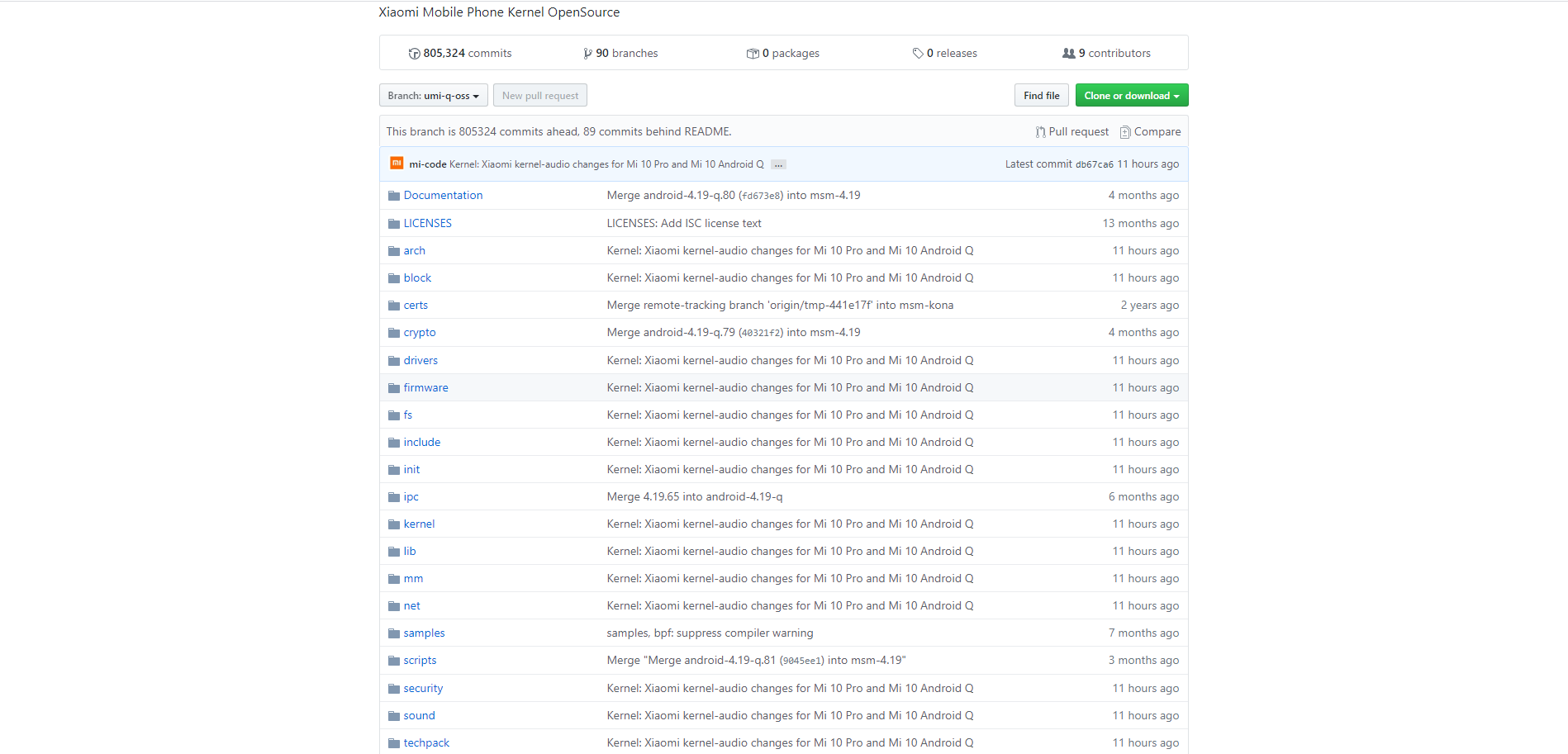
Task: Click the Find file button
Action: [1042, 96]
